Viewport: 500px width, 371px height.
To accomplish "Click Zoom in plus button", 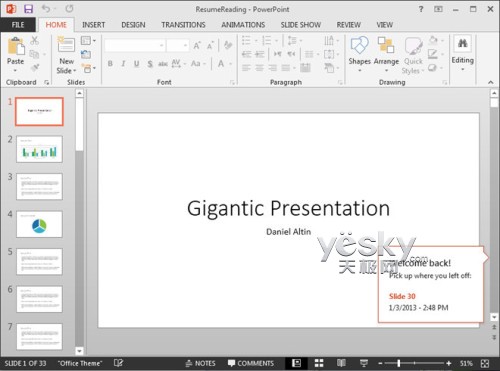I will [449, 363].
